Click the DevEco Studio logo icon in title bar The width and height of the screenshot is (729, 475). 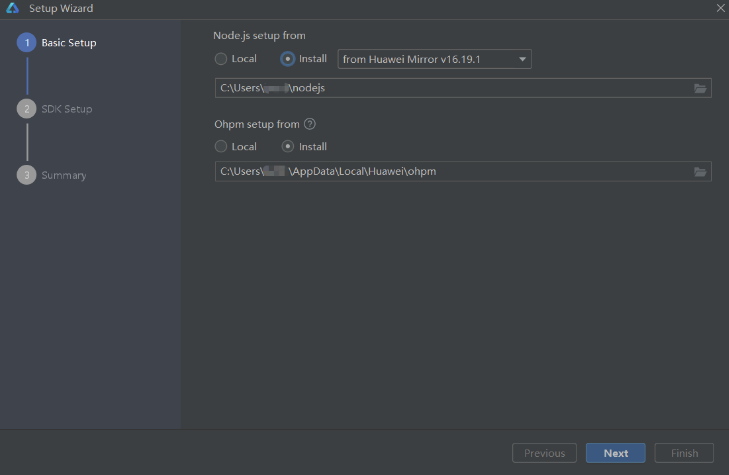click(13, 8)
